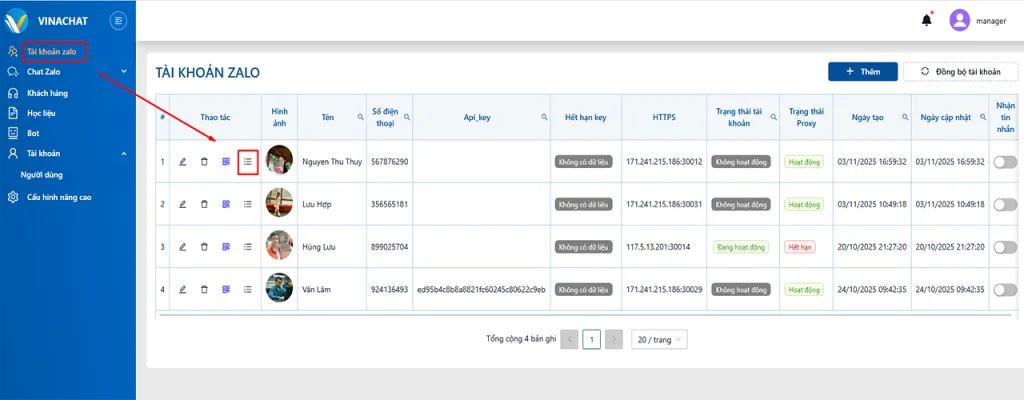
Task: Open Khách hàng in the sidebar
Action: pyautogui.click(x=47, y=92)
